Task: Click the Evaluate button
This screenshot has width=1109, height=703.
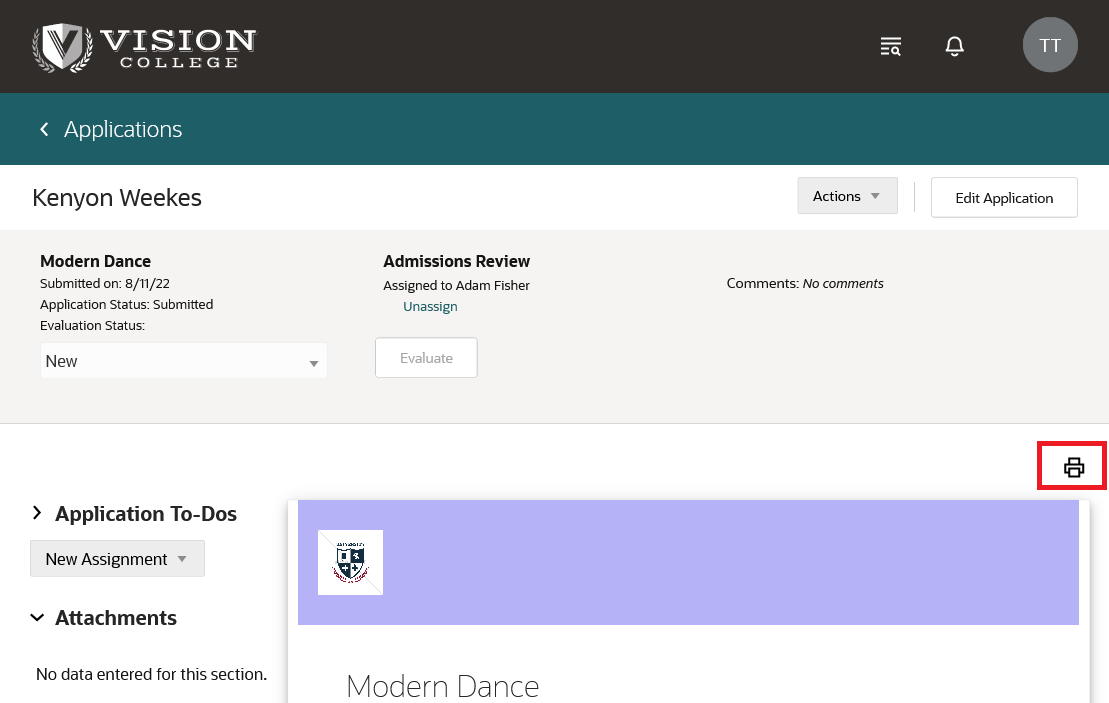Action: pyautogui.click(x=426, y=358)
